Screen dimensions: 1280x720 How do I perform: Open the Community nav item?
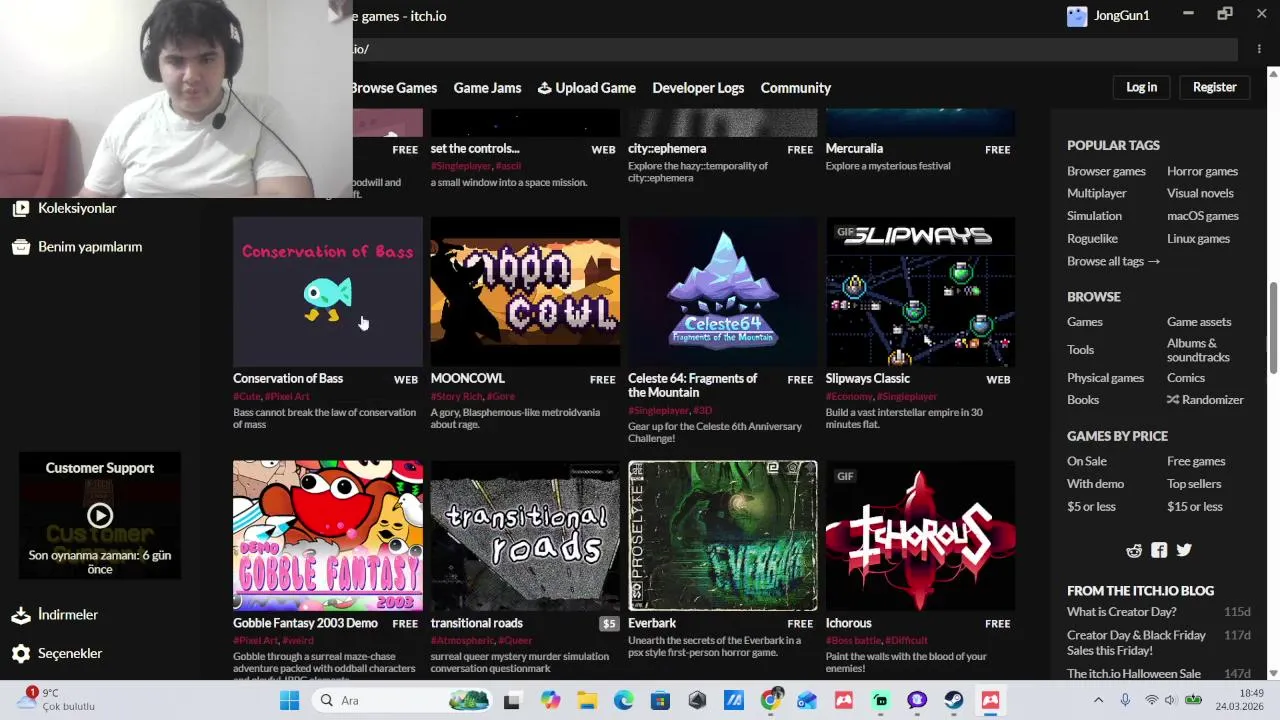(x=796, y=88)
